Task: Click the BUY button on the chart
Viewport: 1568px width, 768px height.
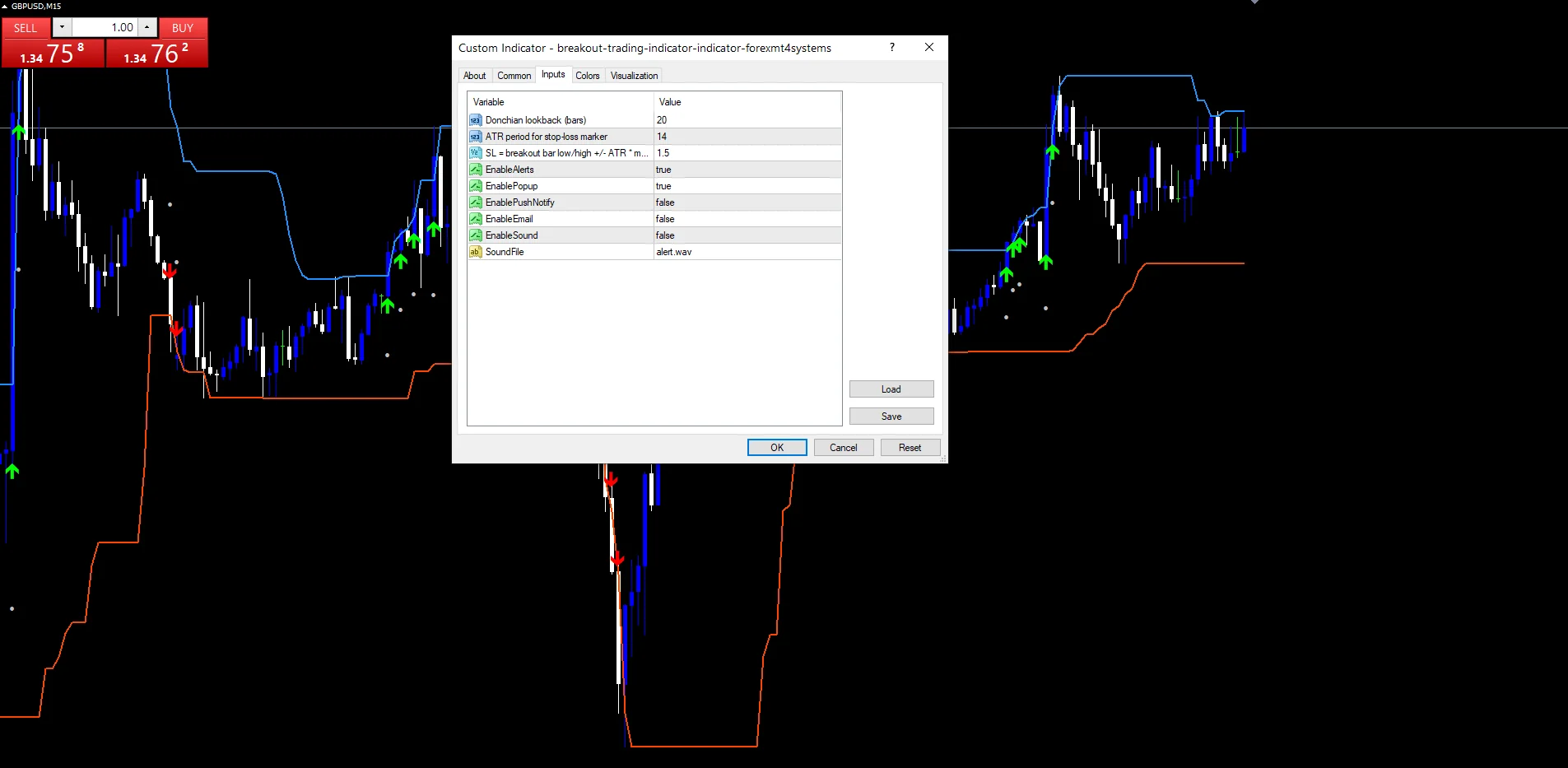Action: (x=183, y=27)
